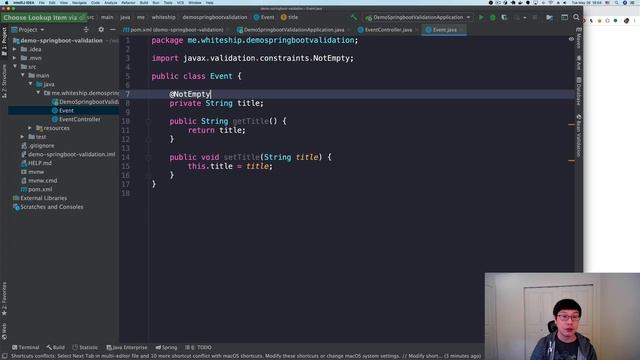The image size is (640, 360).
Task: Open the Code menu
Action: tap(95, 3)
